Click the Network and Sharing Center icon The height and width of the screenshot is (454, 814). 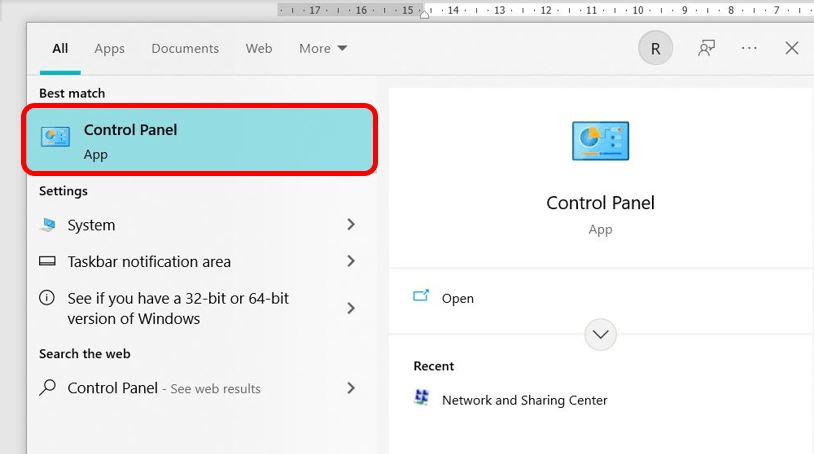[422, 397]
